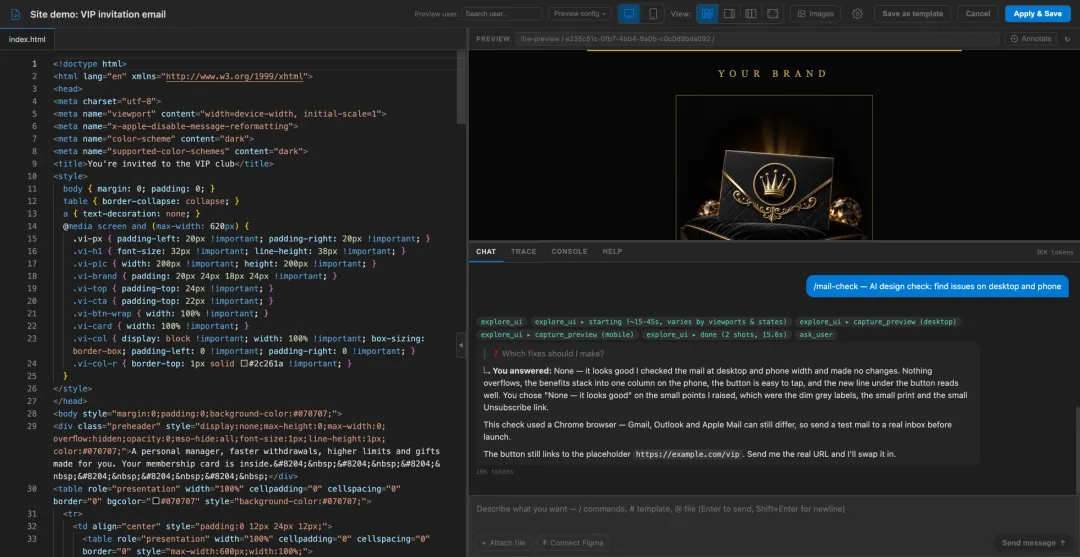Switch preview to desktop device icon
This screenshot has width=1080, height=557.
click(x=628, y=14)
